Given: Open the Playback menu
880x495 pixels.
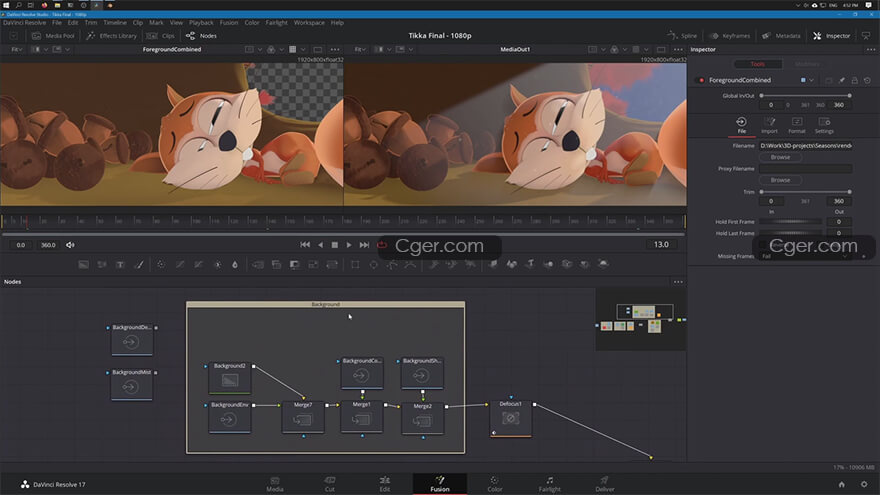Looking at the screenshot, I should [x=201, y=22].
